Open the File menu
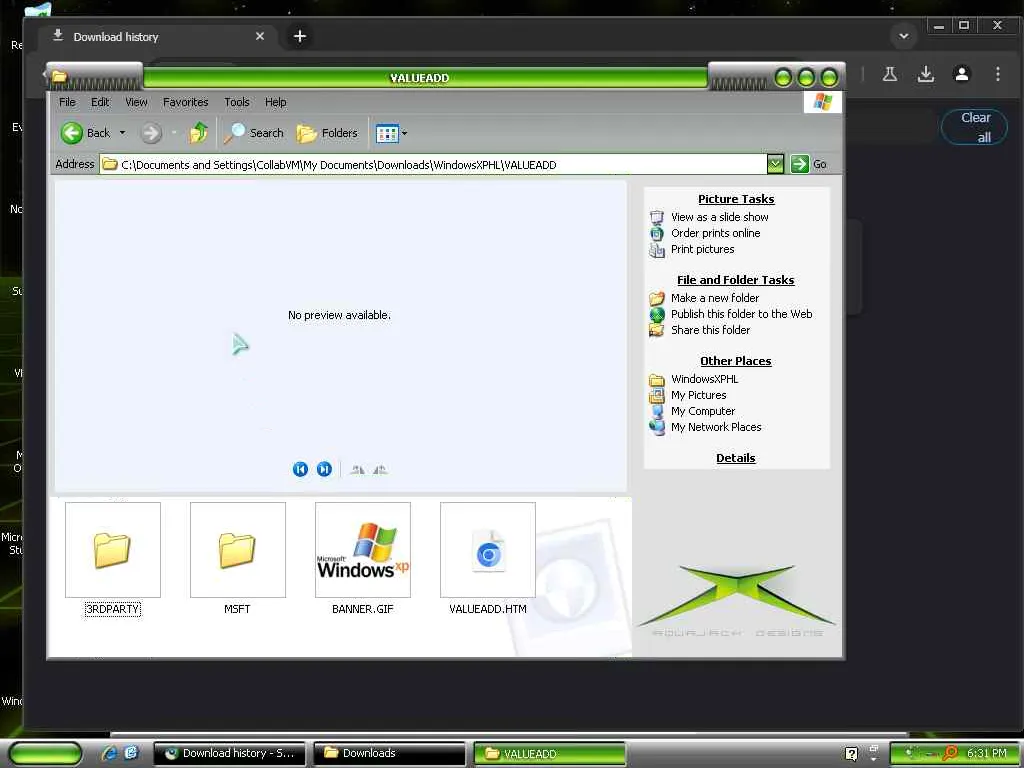The height and width of the screenshot is (768, 1024). [x=67, y=102]
